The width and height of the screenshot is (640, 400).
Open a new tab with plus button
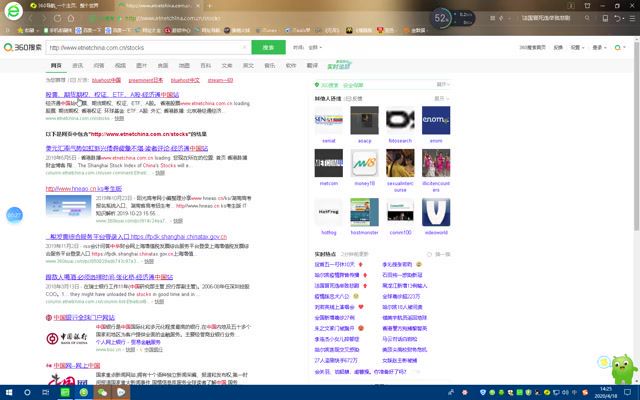[x=209, y=6]
